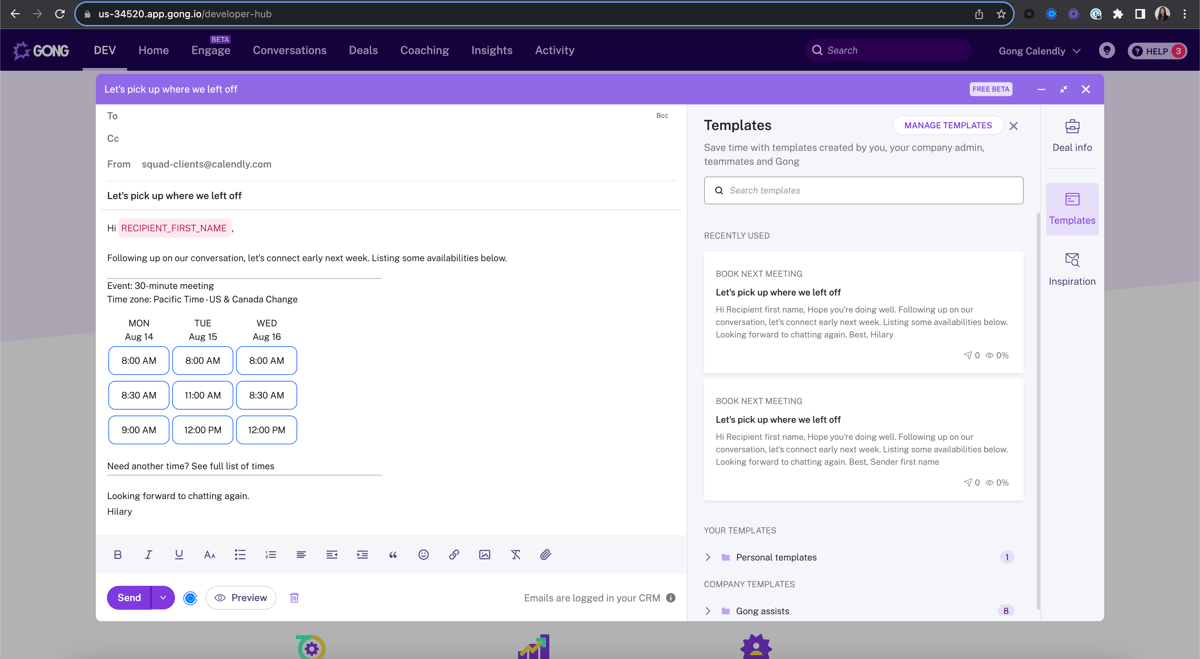
Task: Open the Engage beta tab
Action: (211, 50)
